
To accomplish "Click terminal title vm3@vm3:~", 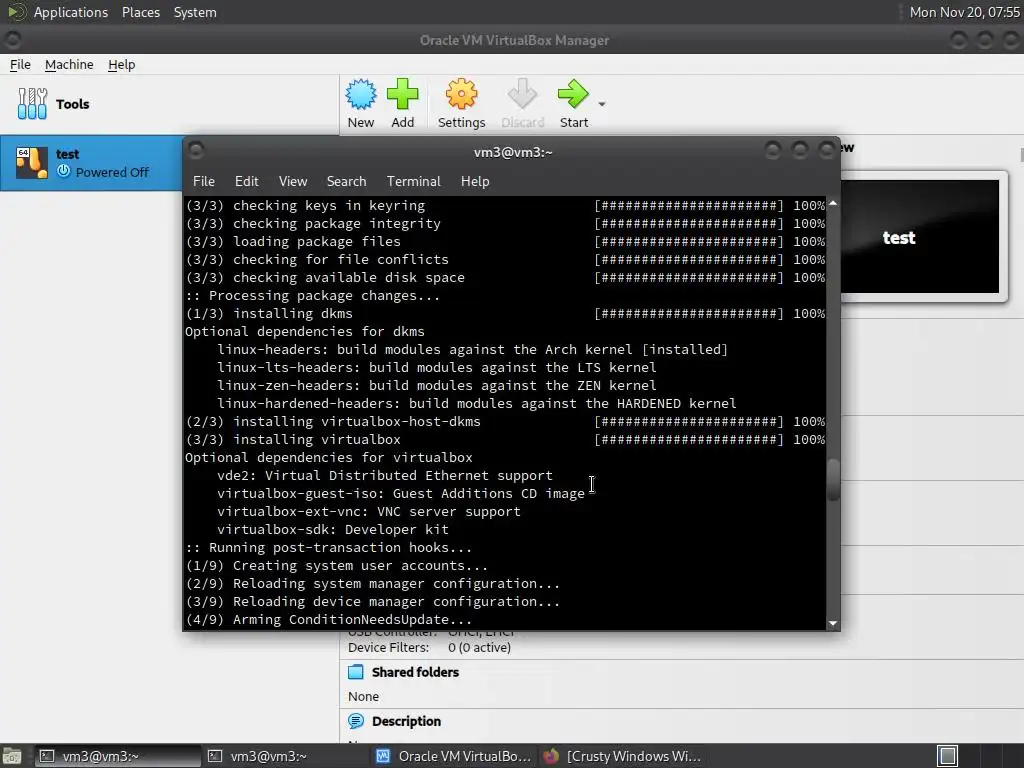I will point(513,152).
